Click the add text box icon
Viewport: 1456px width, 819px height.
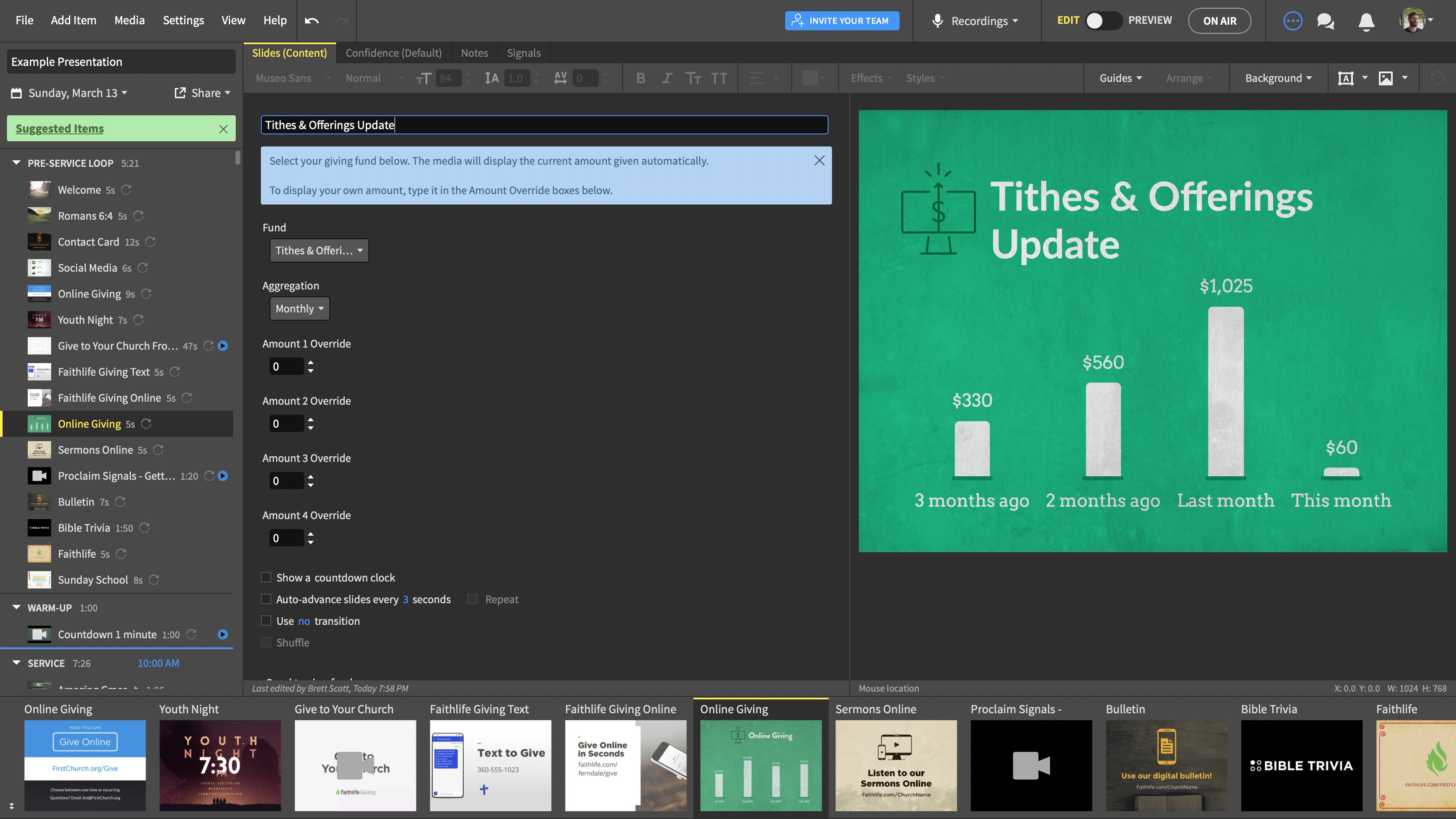pos(1346,78)
